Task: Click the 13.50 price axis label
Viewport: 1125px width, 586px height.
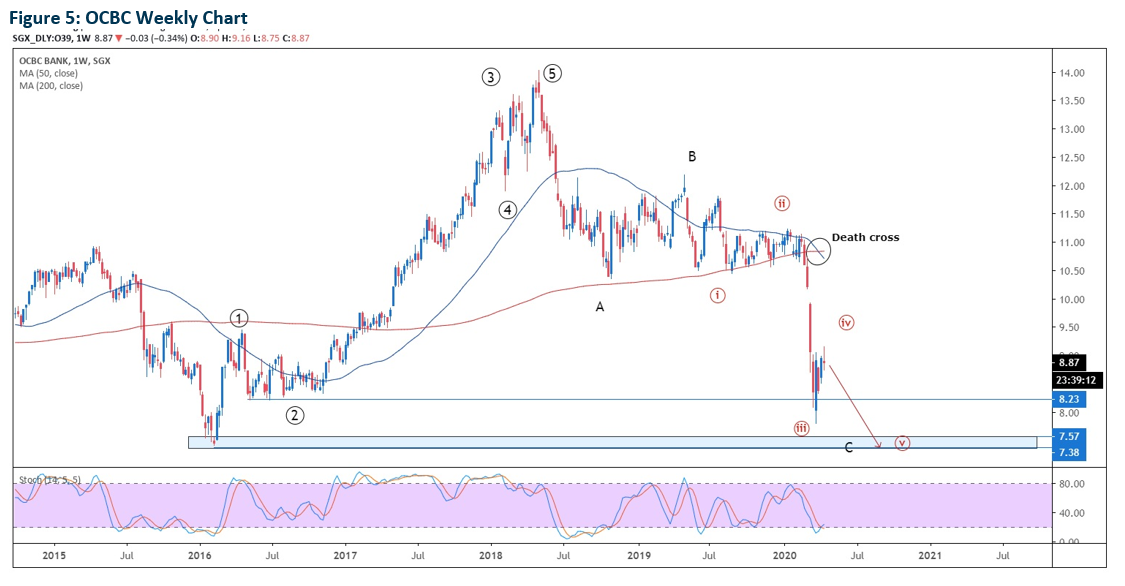Action: coord(1071,101)
